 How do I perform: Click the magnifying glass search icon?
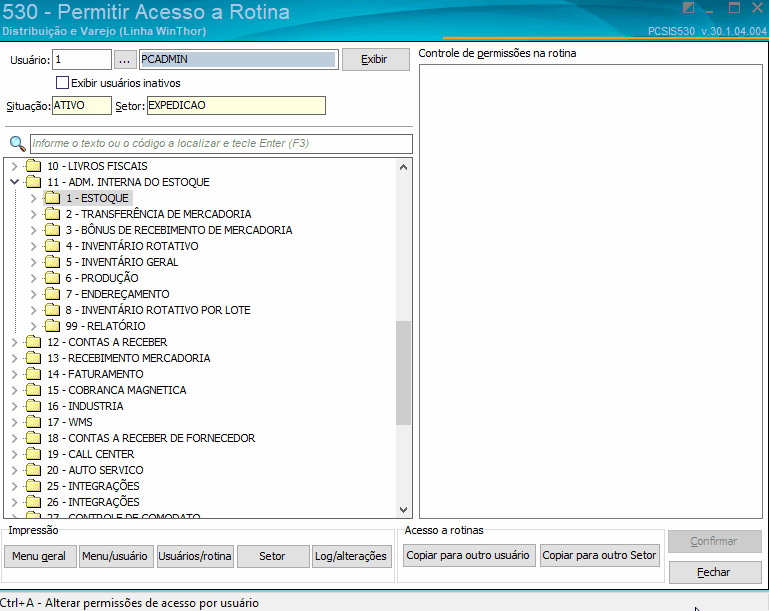[17, 144]
